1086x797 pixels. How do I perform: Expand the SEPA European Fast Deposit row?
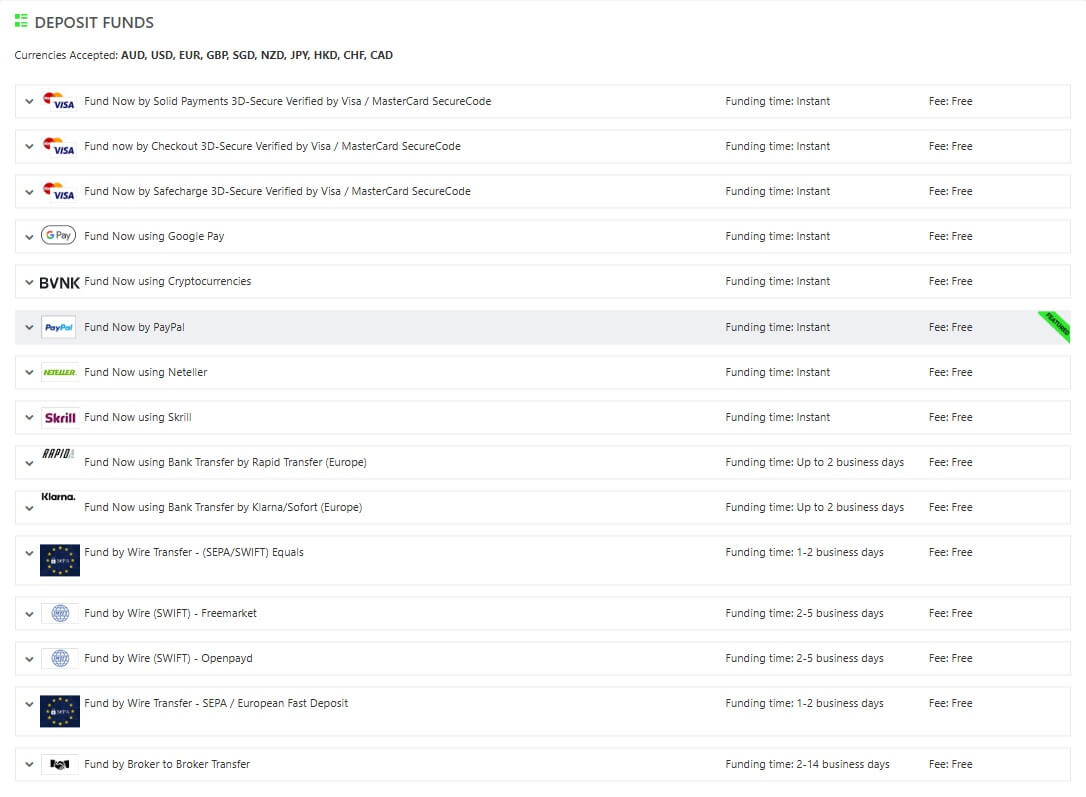click(29, 704)
